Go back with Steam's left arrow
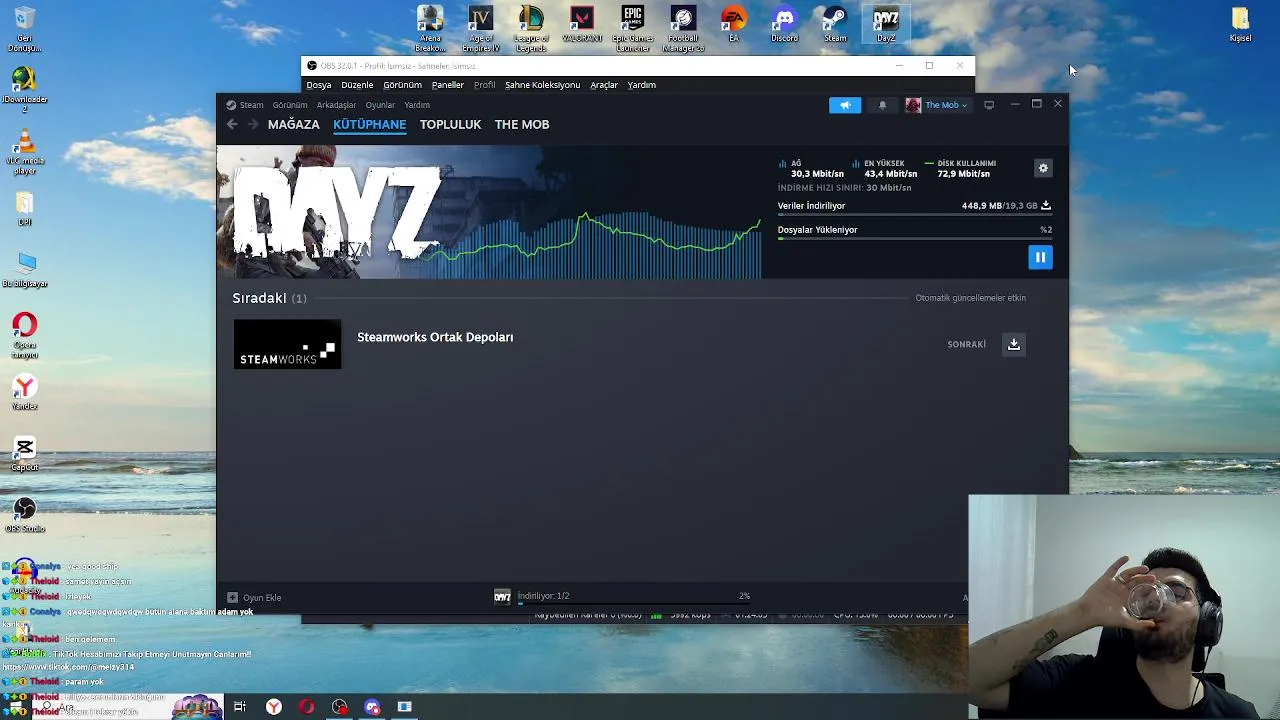The width and height of the screenshot is (1280, 720). coord(232,124)
